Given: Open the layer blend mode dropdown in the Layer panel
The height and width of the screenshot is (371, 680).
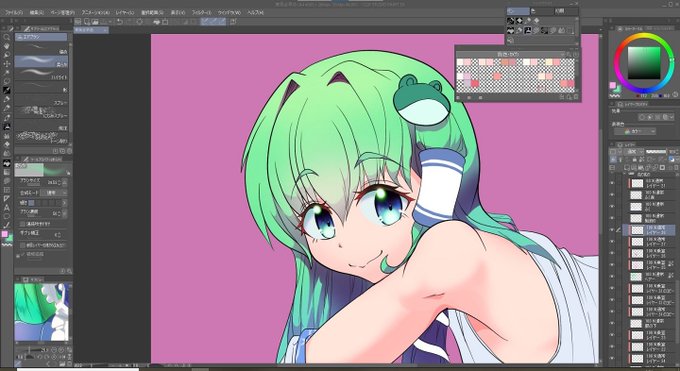Looking at the screenshot, I should pos(633,152).
